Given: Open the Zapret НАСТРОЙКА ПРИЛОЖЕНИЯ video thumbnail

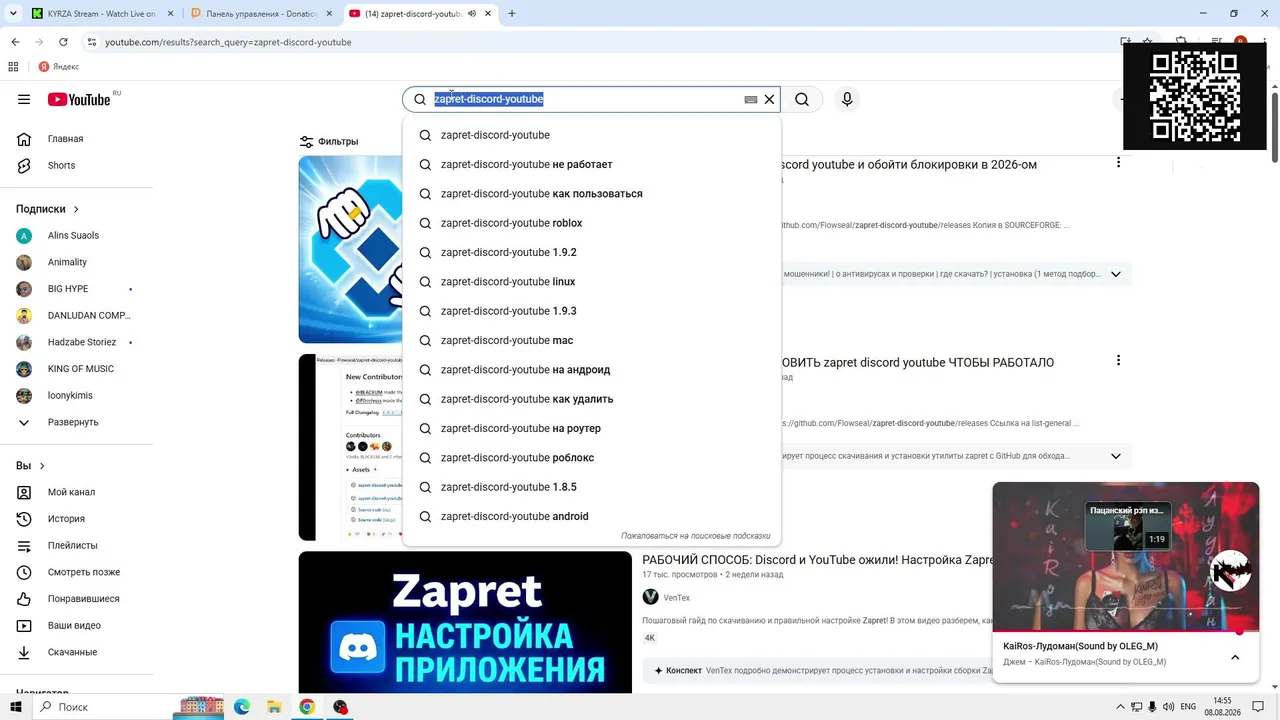Looking at the screenshot, I should coord(465,622).
